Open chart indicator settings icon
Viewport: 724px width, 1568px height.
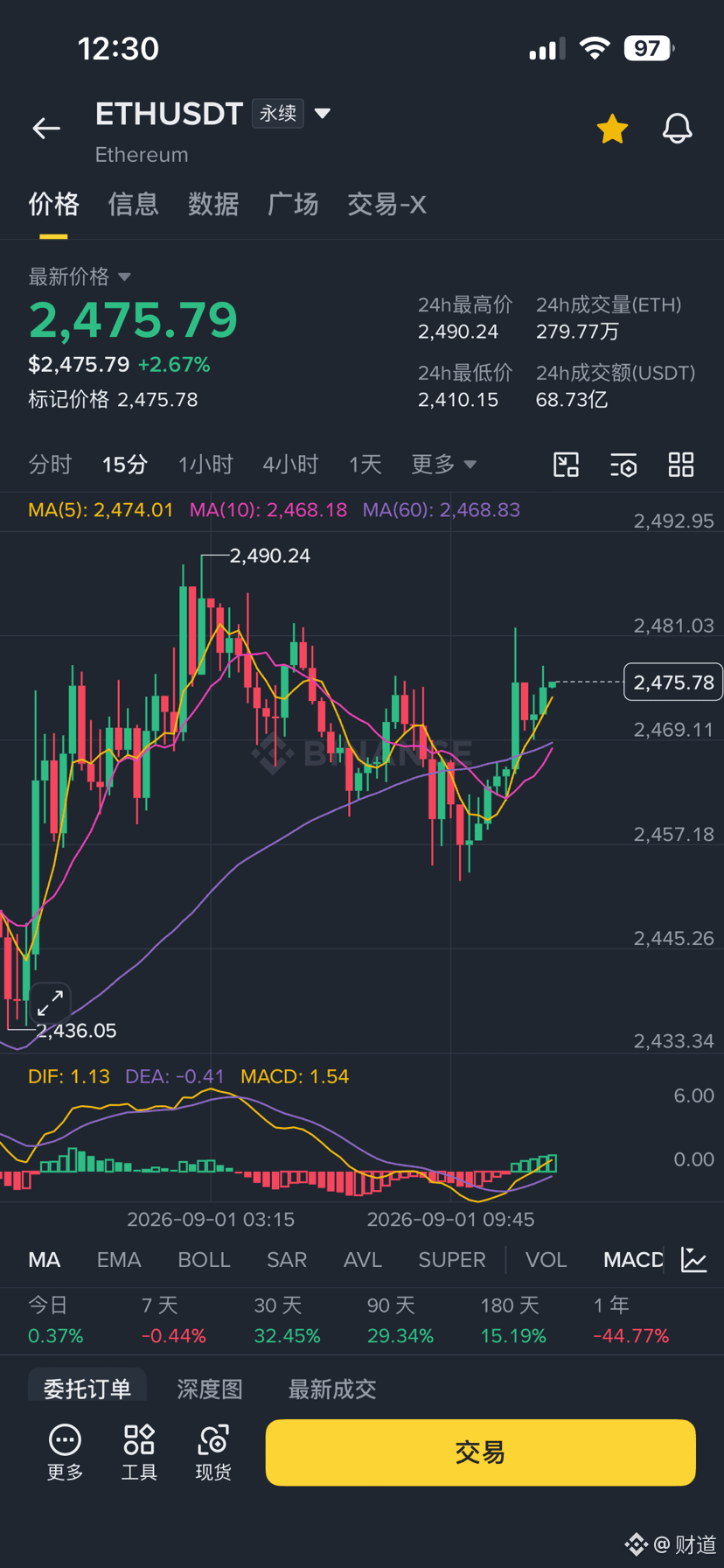coord(623,465)
